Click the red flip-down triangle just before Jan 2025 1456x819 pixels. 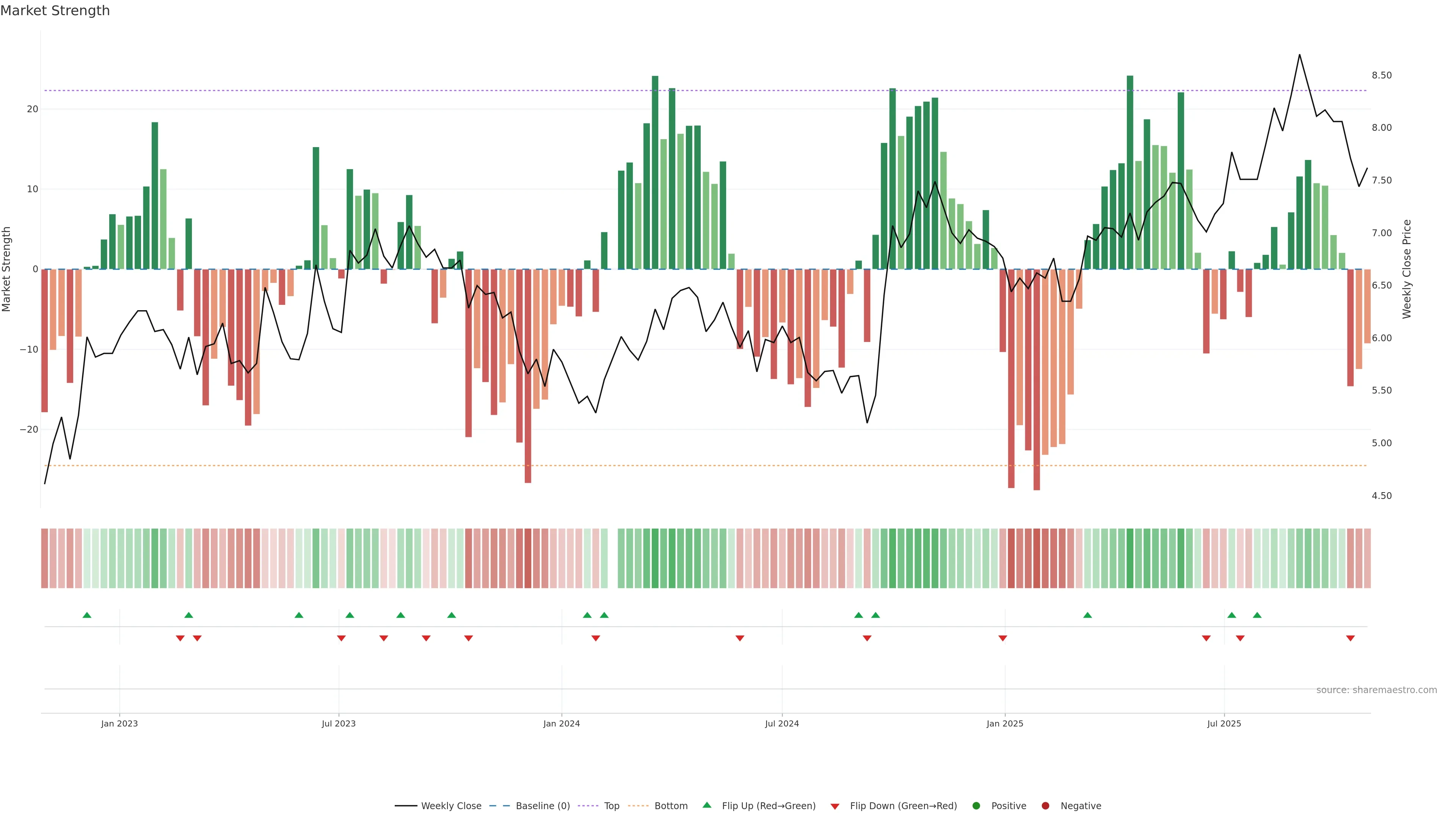click(1003, 638)
